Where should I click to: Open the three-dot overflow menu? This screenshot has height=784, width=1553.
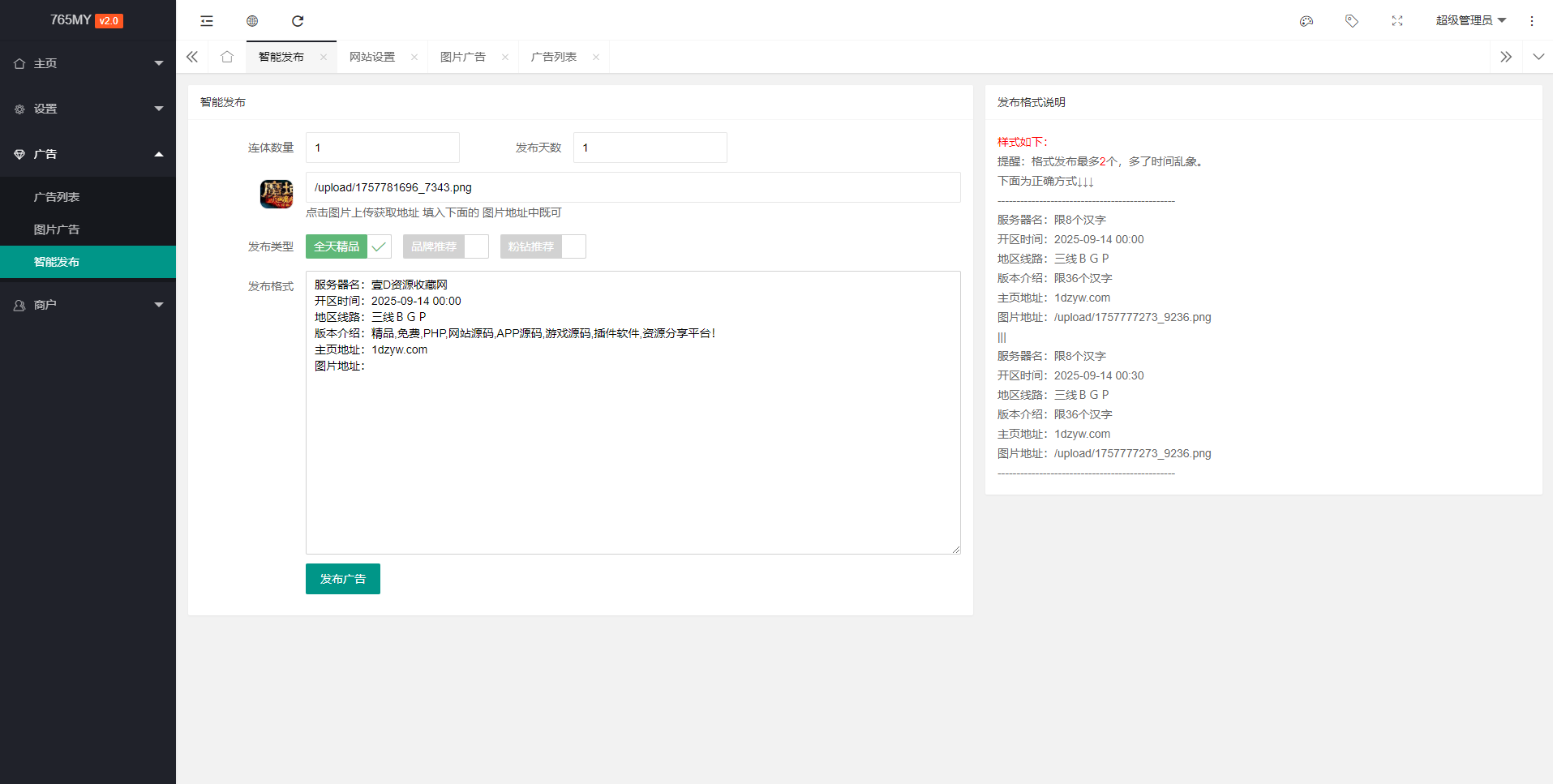(x=1532, y=20)
